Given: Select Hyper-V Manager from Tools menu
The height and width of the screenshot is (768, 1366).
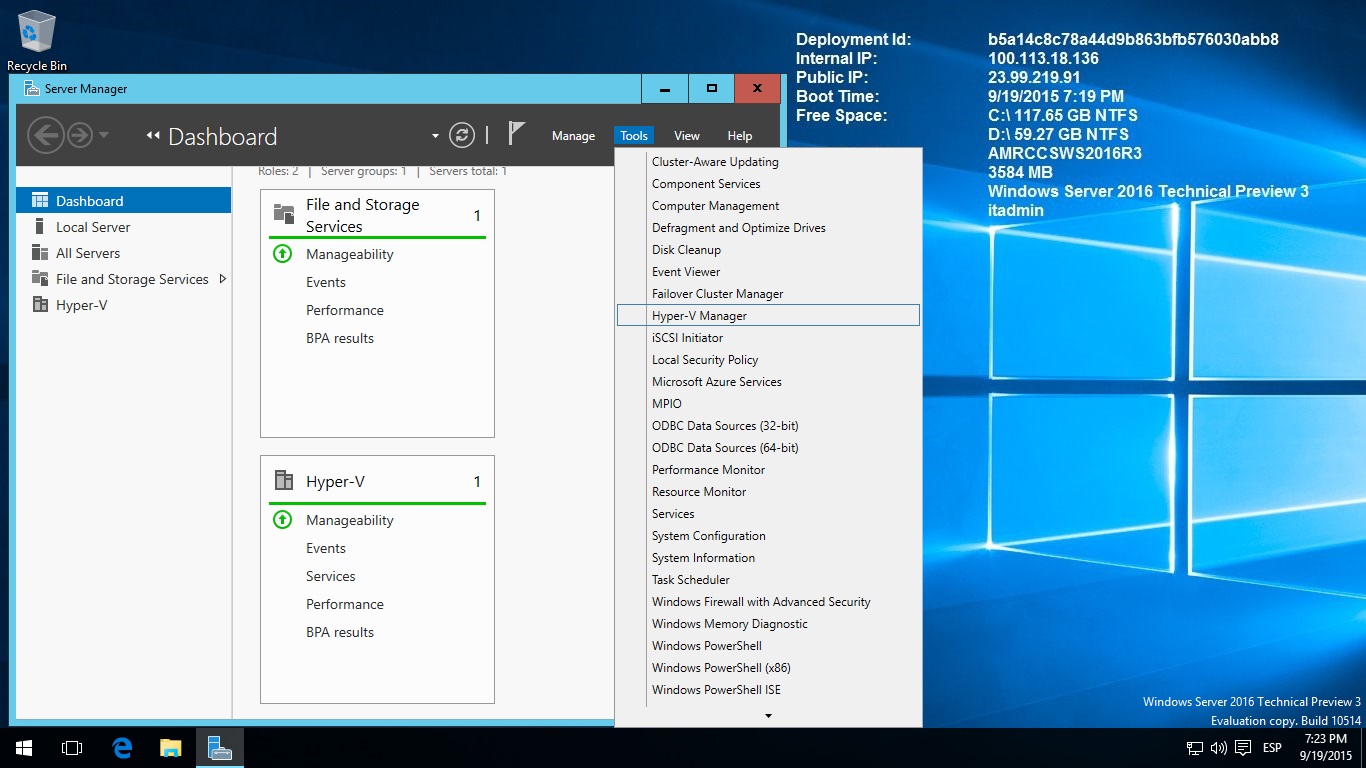Looking at the screenshot, I should [x=699, y=315].
